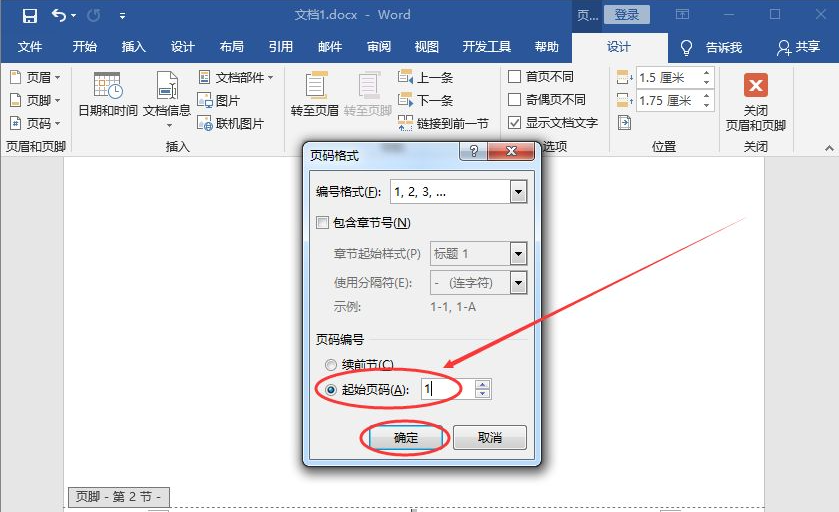Image resolution: width=839 pixels, height=512 pixels.
Task: Click the 起始页码 number input field
Action: pos(445,389)
